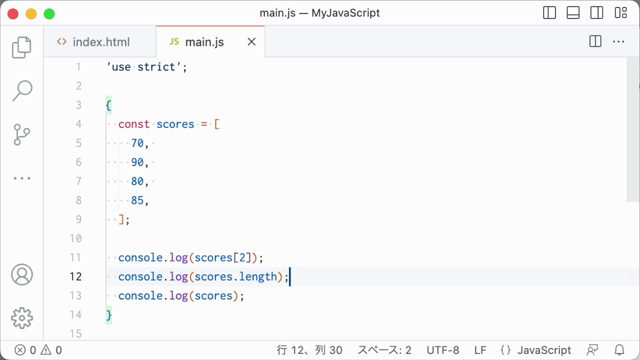Close the main.js tab

[251, 42]
